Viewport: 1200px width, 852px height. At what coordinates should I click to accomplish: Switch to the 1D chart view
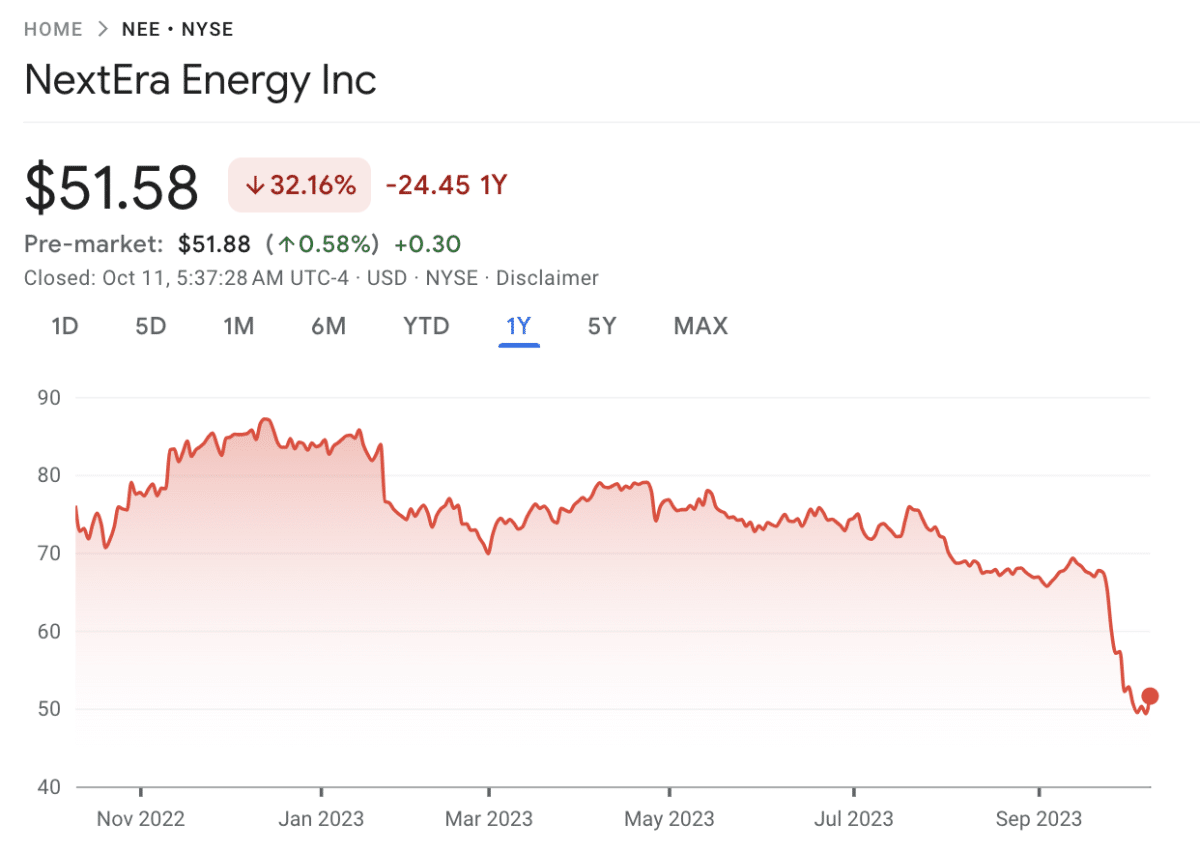(x=63, y=325)
